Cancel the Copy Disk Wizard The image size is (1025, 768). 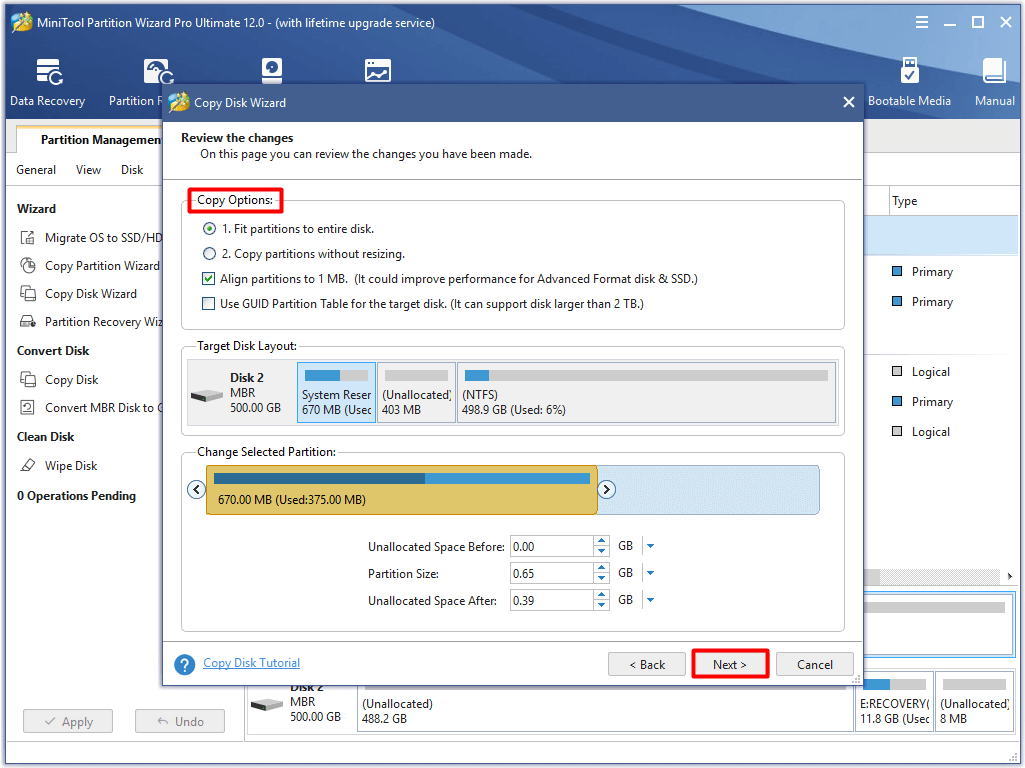[x=815, y=664]
